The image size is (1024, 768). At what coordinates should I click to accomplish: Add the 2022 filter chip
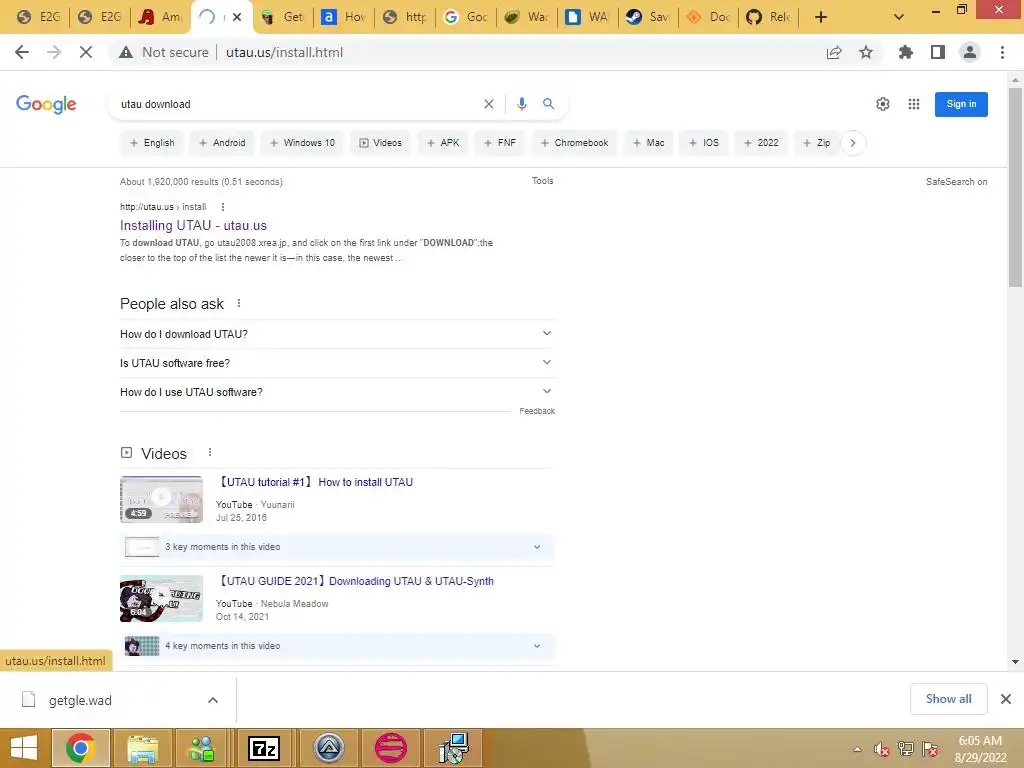761,142
